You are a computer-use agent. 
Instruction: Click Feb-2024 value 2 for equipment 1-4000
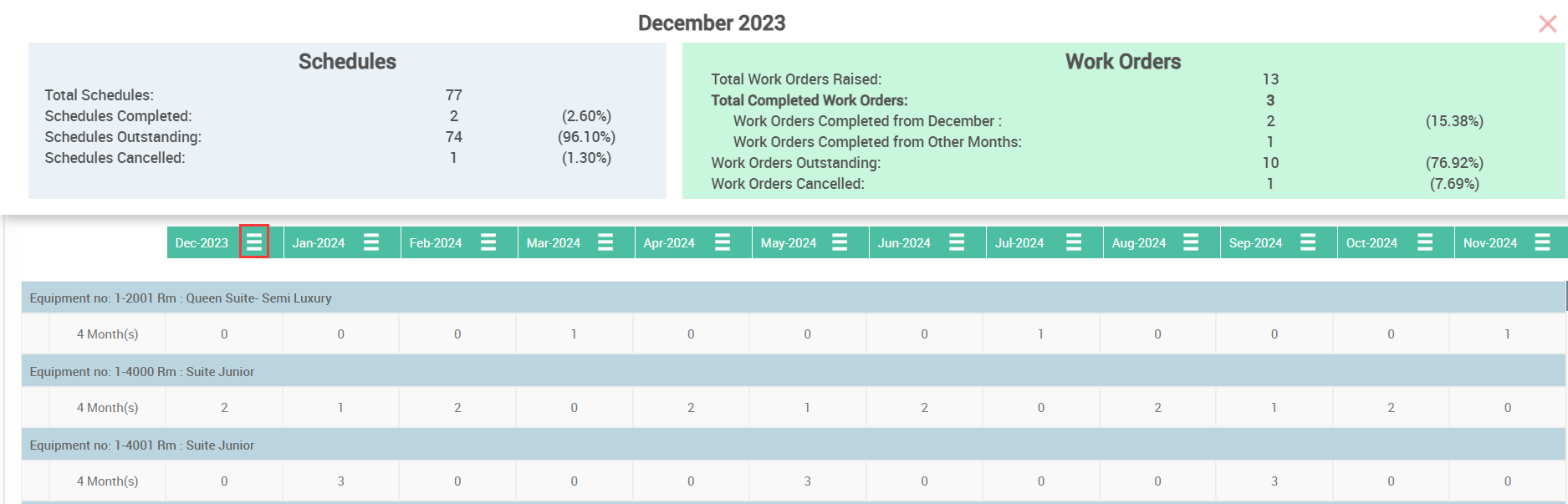[x=457, y=408]
